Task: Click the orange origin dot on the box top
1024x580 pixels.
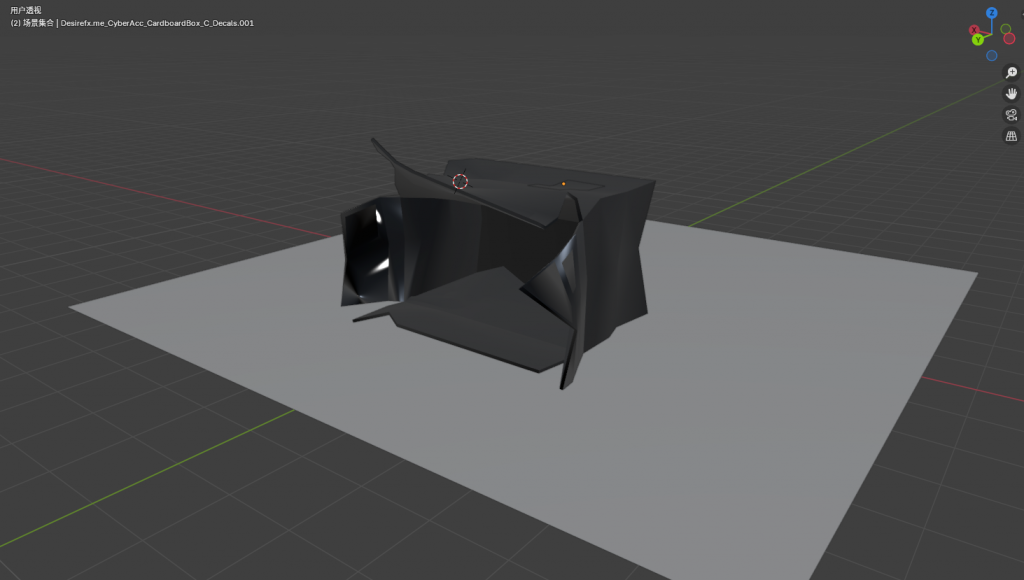Action: [x=564, y=184]
